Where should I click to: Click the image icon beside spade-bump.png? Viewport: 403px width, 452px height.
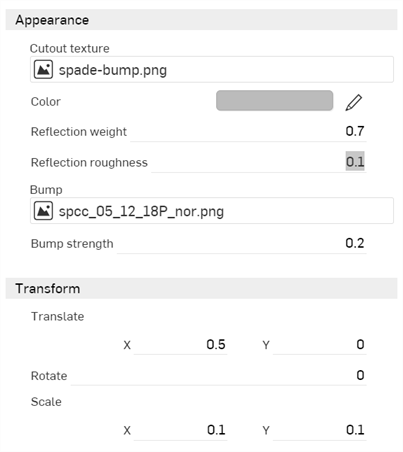[43, 70]
